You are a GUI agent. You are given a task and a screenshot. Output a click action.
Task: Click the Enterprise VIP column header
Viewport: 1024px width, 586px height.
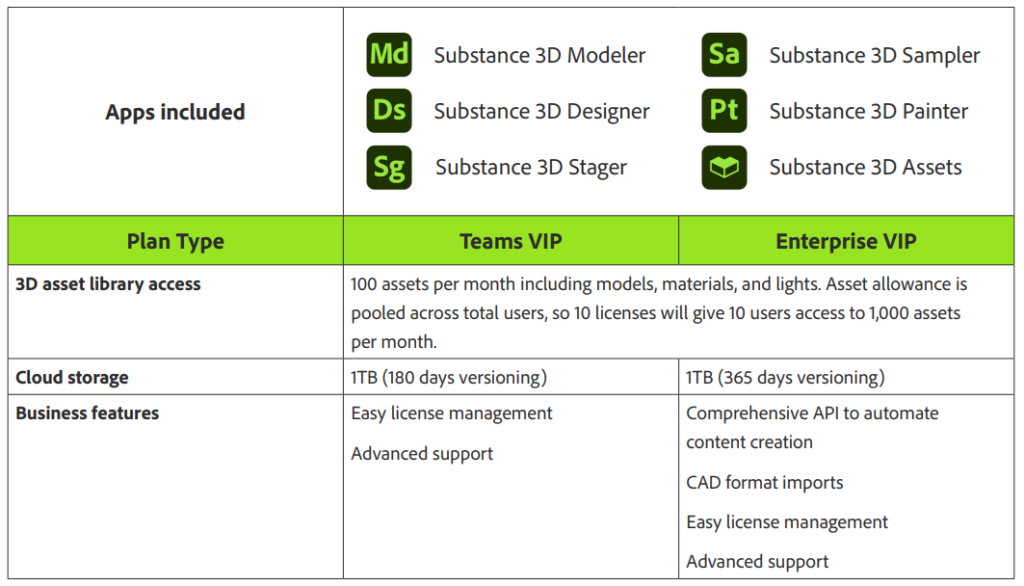coord(846,241)
